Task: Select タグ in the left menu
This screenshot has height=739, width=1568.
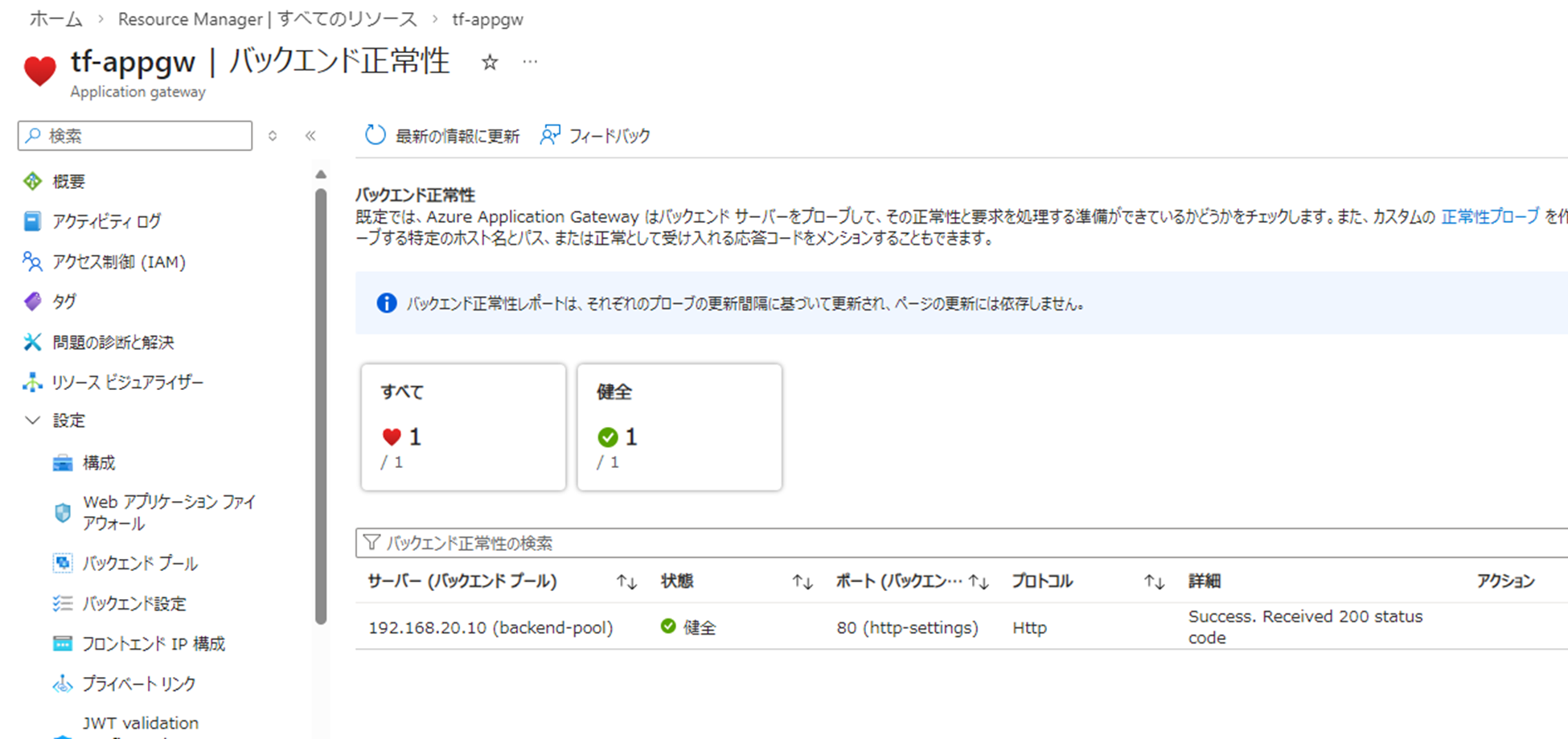Action: coord(64,302)
